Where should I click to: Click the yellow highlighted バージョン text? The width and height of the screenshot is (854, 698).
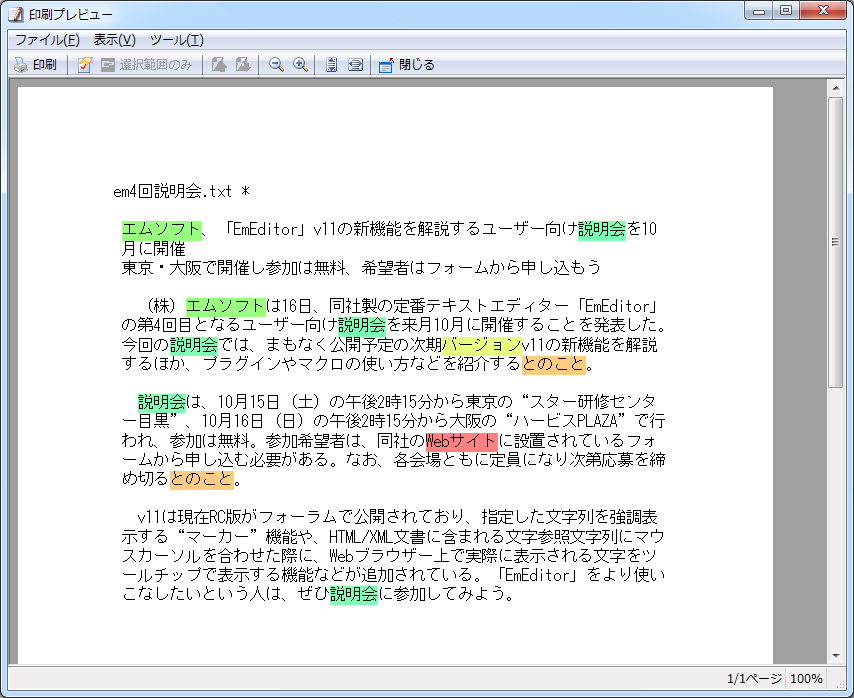coord(482,345)
